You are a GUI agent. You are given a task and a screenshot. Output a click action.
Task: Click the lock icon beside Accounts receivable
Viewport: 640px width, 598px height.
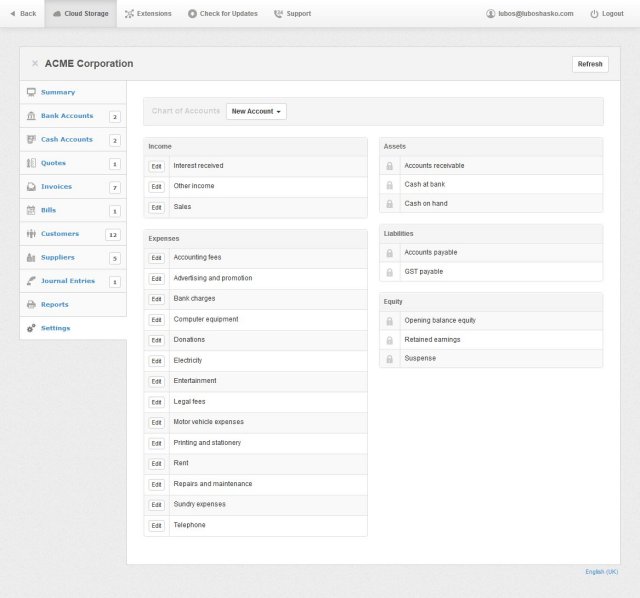point(389,166)
